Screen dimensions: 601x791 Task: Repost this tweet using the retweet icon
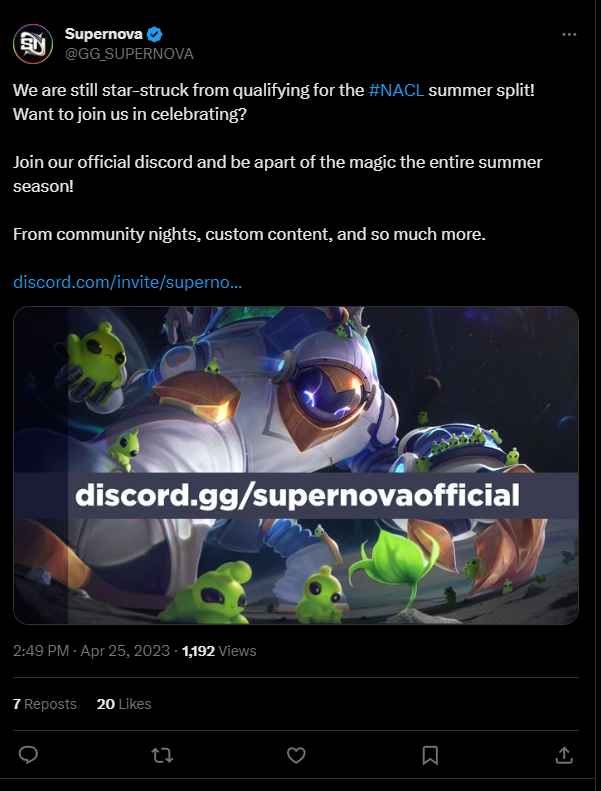tap(162, 755)
